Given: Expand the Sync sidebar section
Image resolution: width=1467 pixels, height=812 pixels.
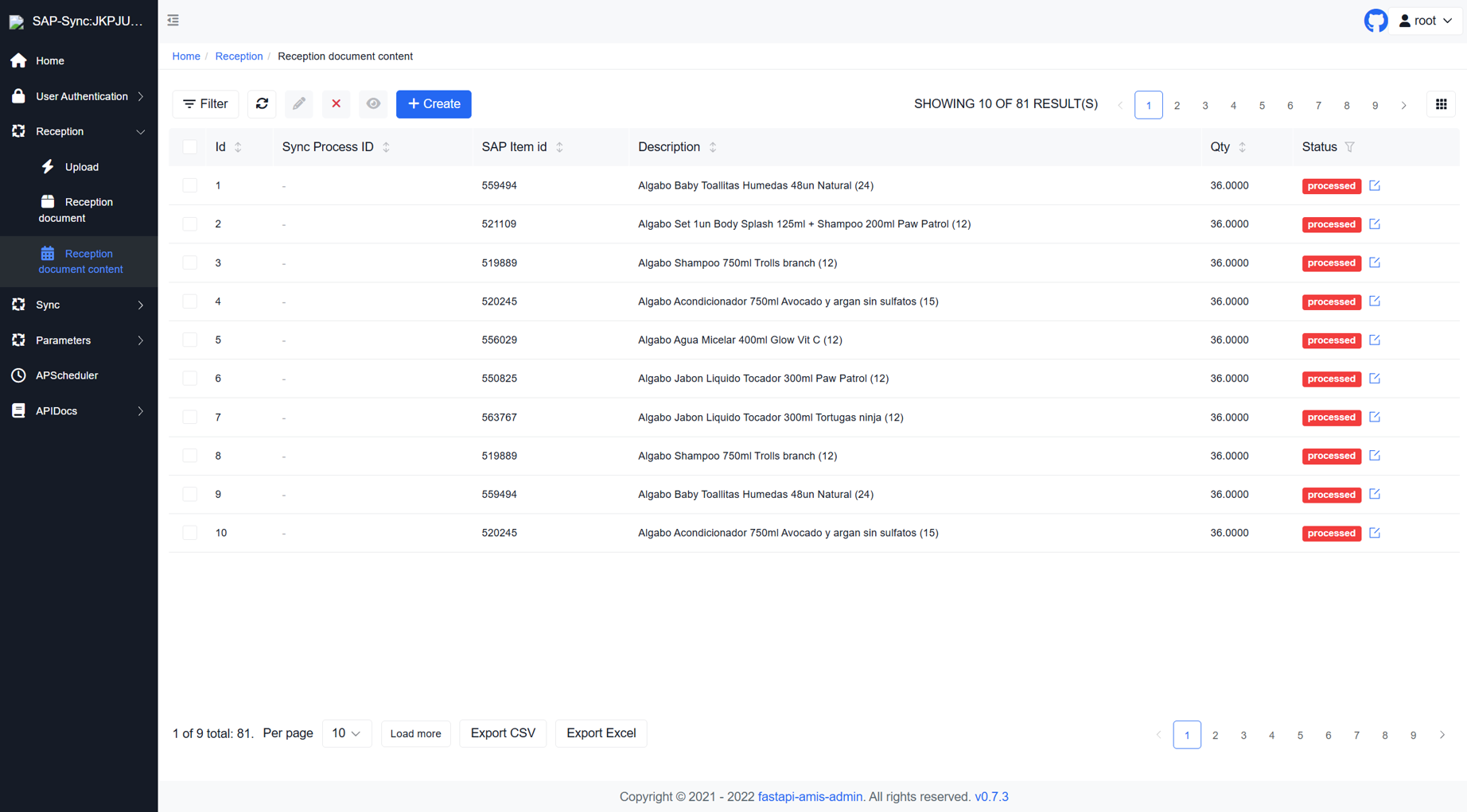Looking at the screenshot, I should [x=78, y=305].
